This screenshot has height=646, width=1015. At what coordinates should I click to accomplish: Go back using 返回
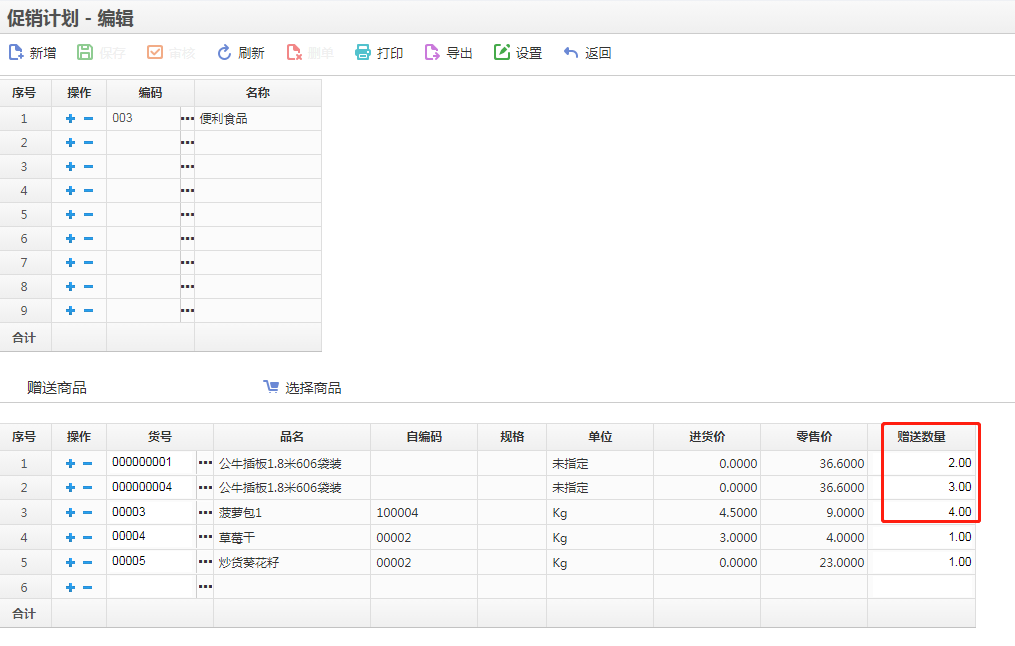click(587, 52)
